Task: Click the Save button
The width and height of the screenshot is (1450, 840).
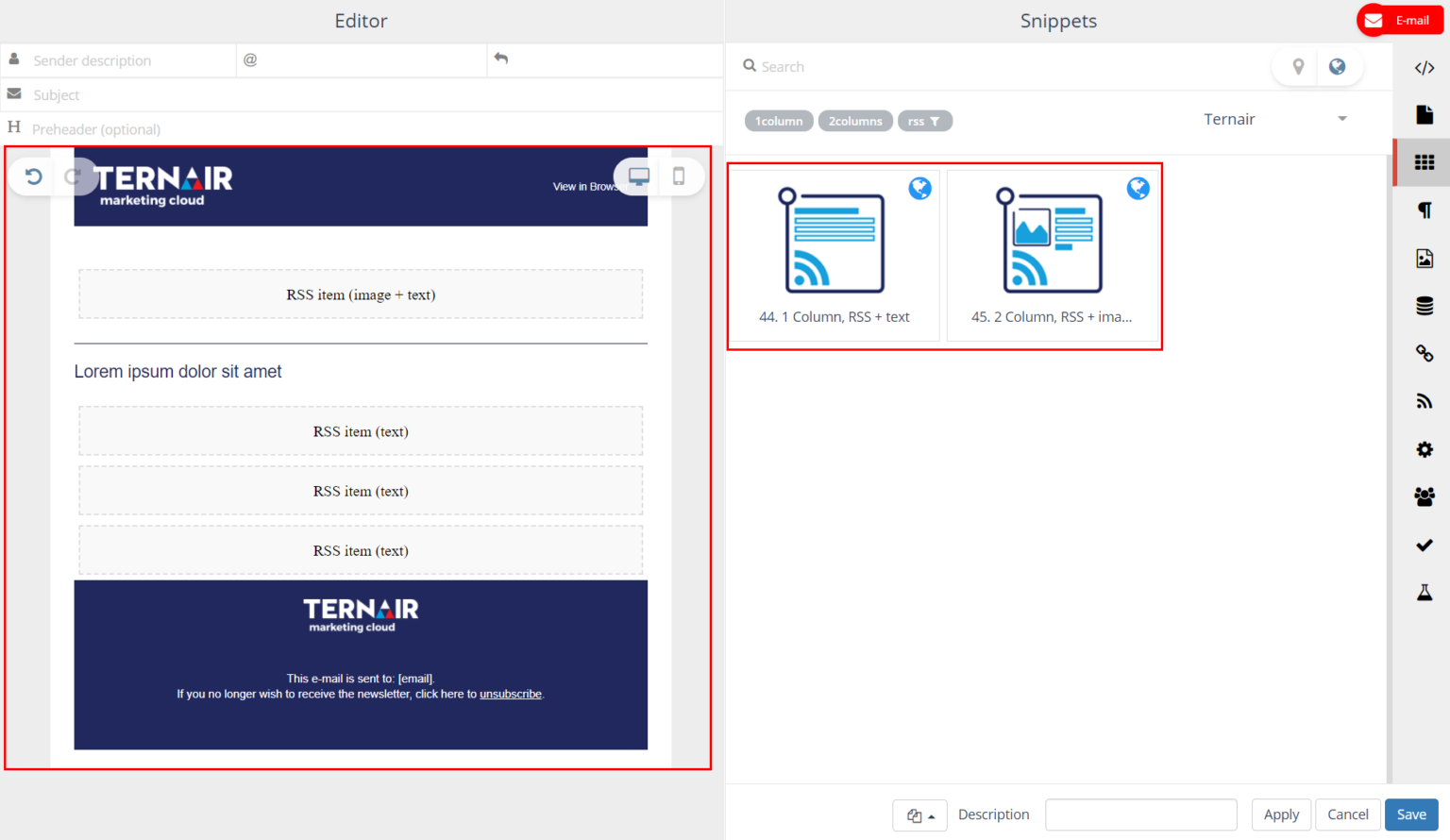Action: point(1411,815)
